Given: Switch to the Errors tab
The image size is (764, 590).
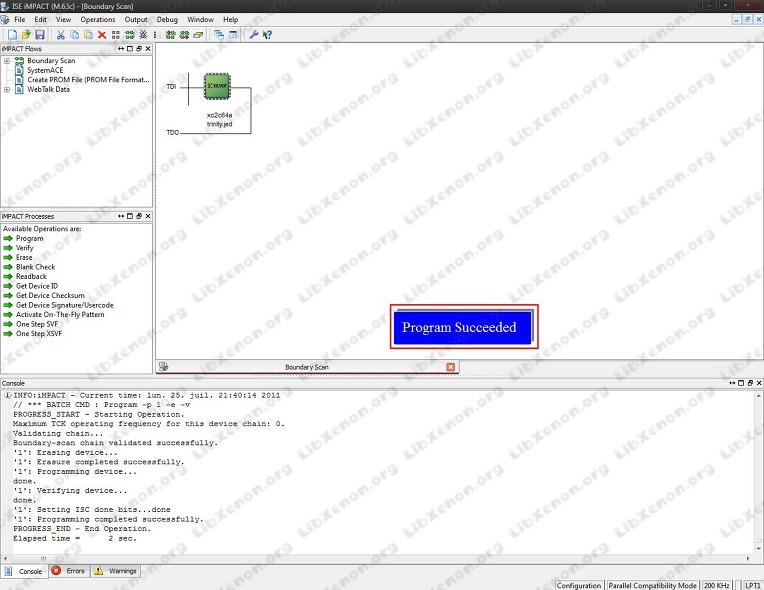Looking at the screenshot, I should point(69,571).
